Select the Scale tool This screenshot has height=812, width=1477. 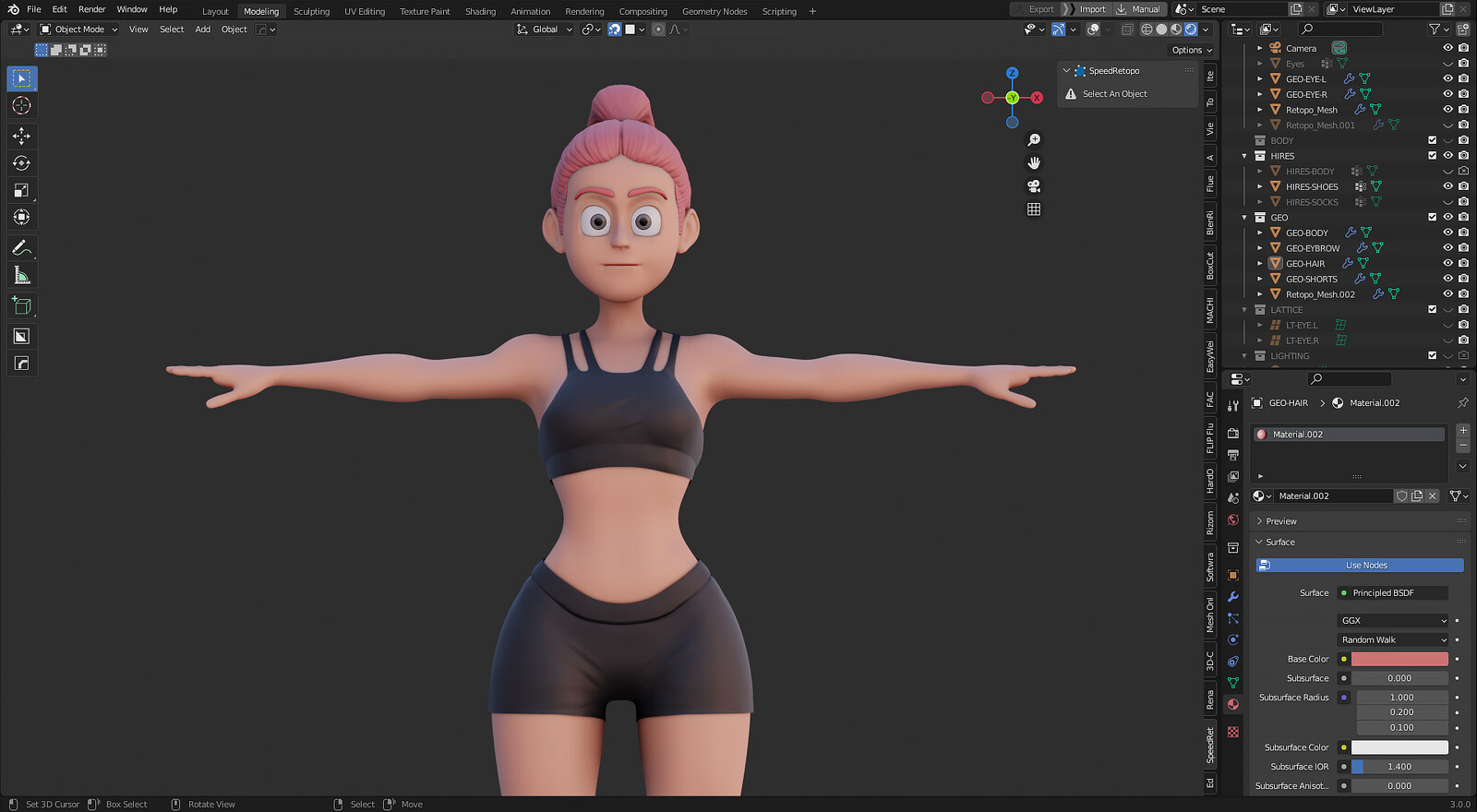(x=22, y=190)
